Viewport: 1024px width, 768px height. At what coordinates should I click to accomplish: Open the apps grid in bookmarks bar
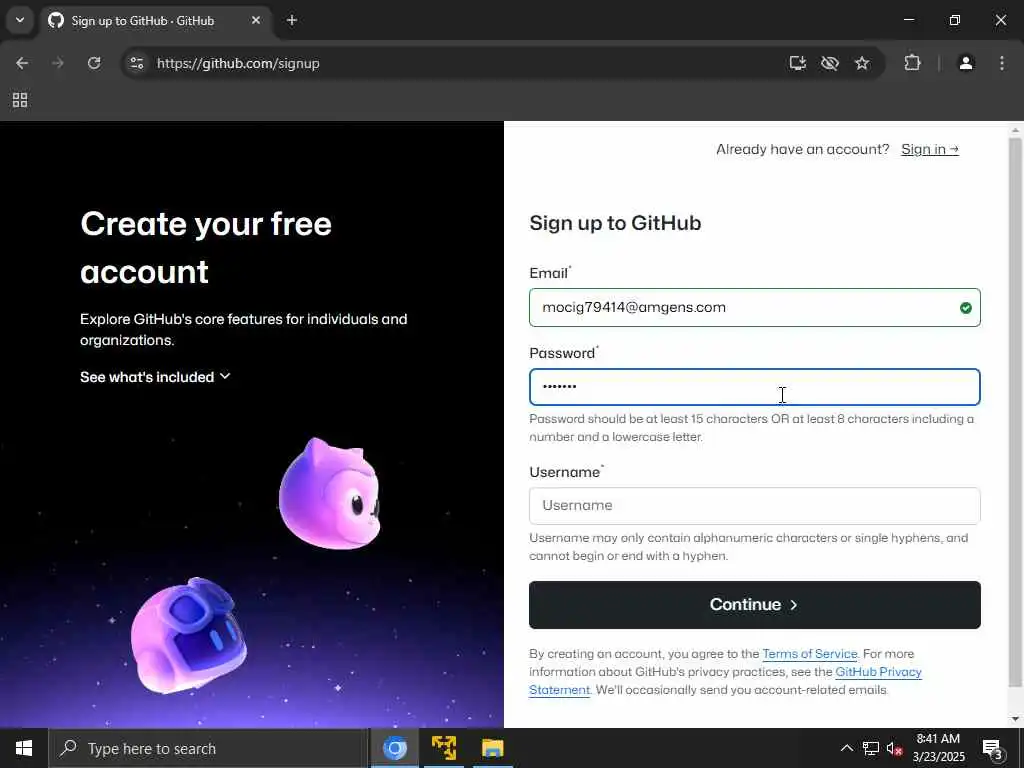coord(20,100)
